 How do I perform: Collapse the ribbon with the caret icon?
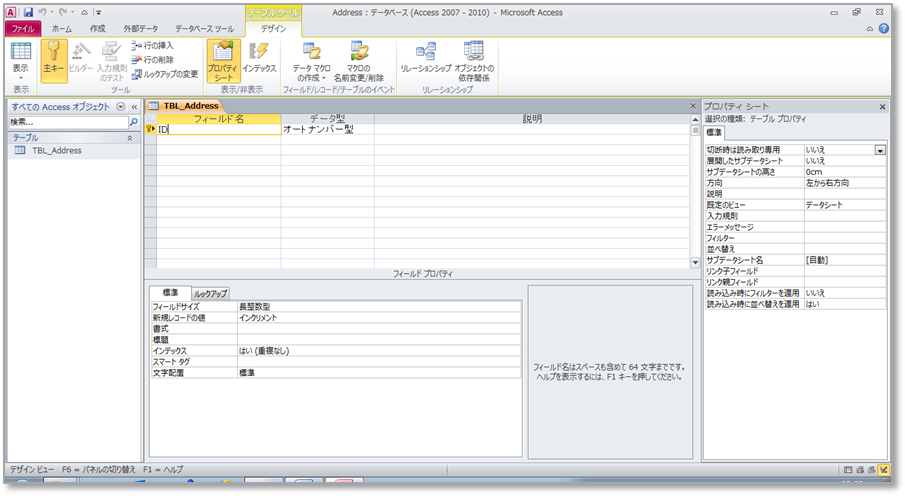[870, 28]
